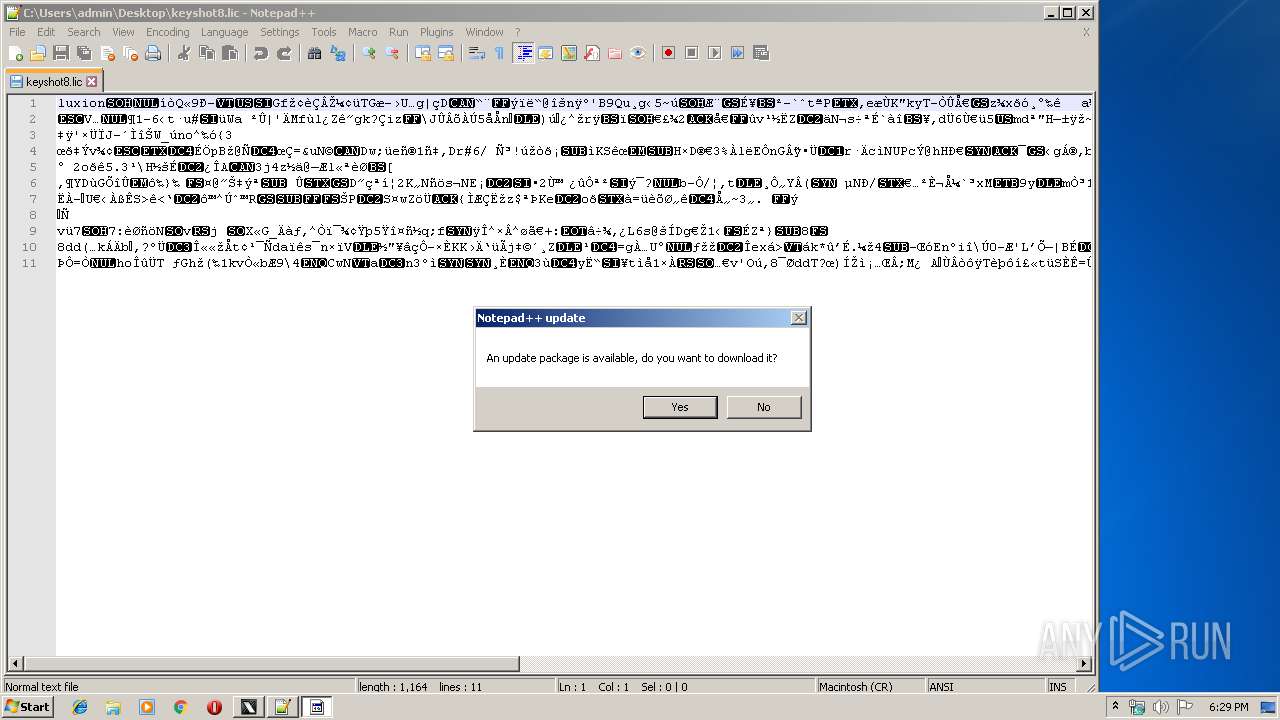Screen dimensions: 1280x720
Task: Open the Windows Start menu
Action: point(28,707)
